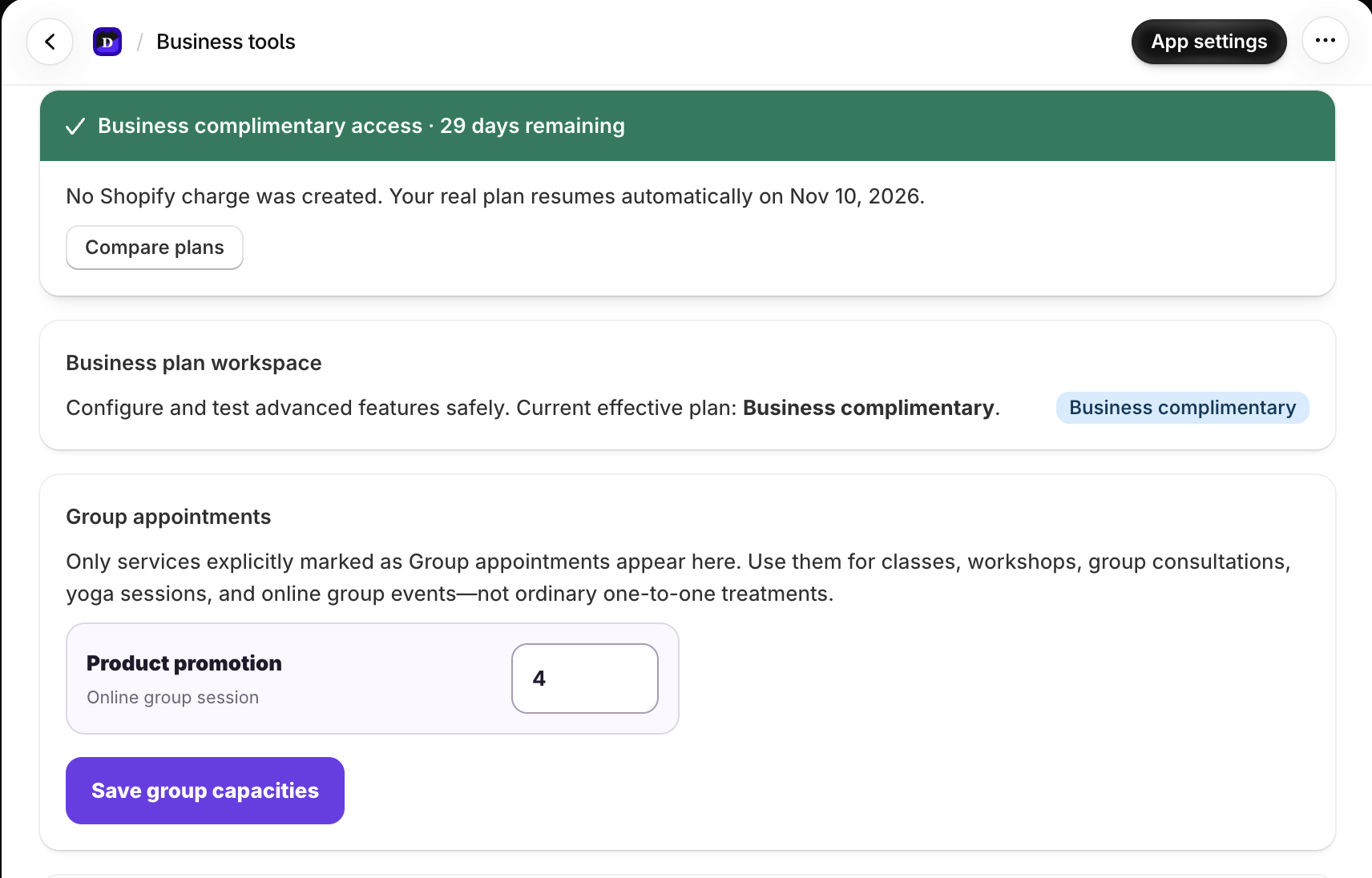Click the Business tools breadcrumb title

point(226,42)
